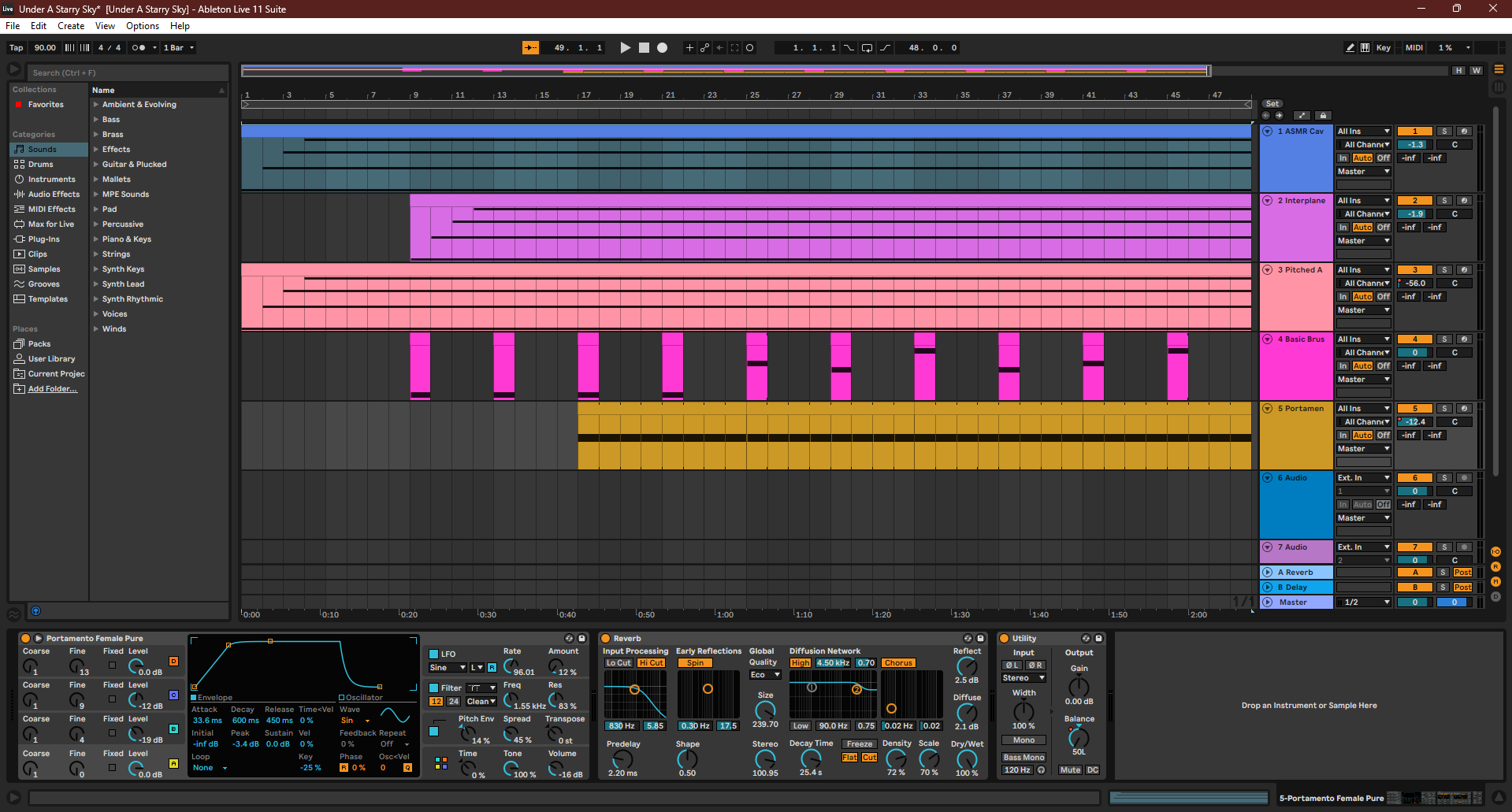
Task: Open the Options menu
Action: 143,26
